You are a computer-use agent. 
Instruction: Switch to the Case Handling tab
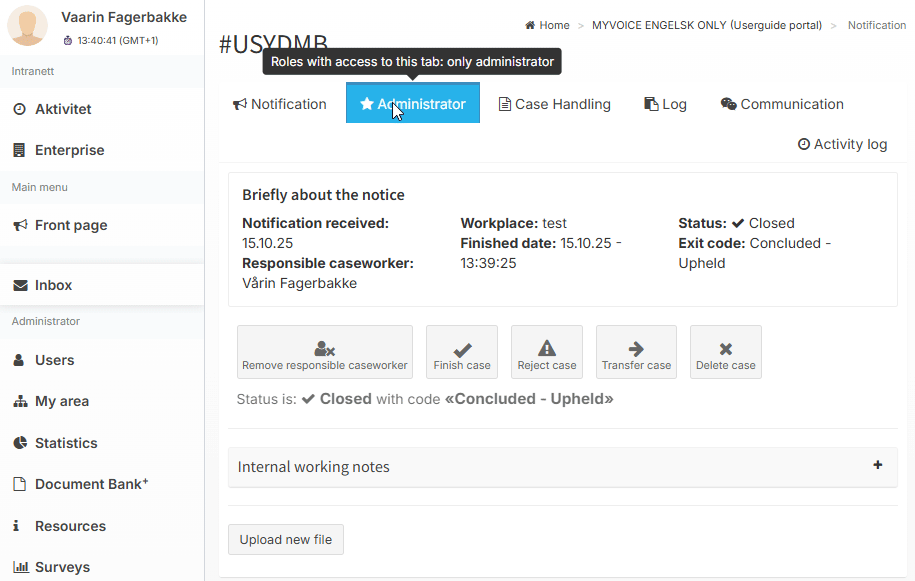pyautogui.click(x=554, y=104)
